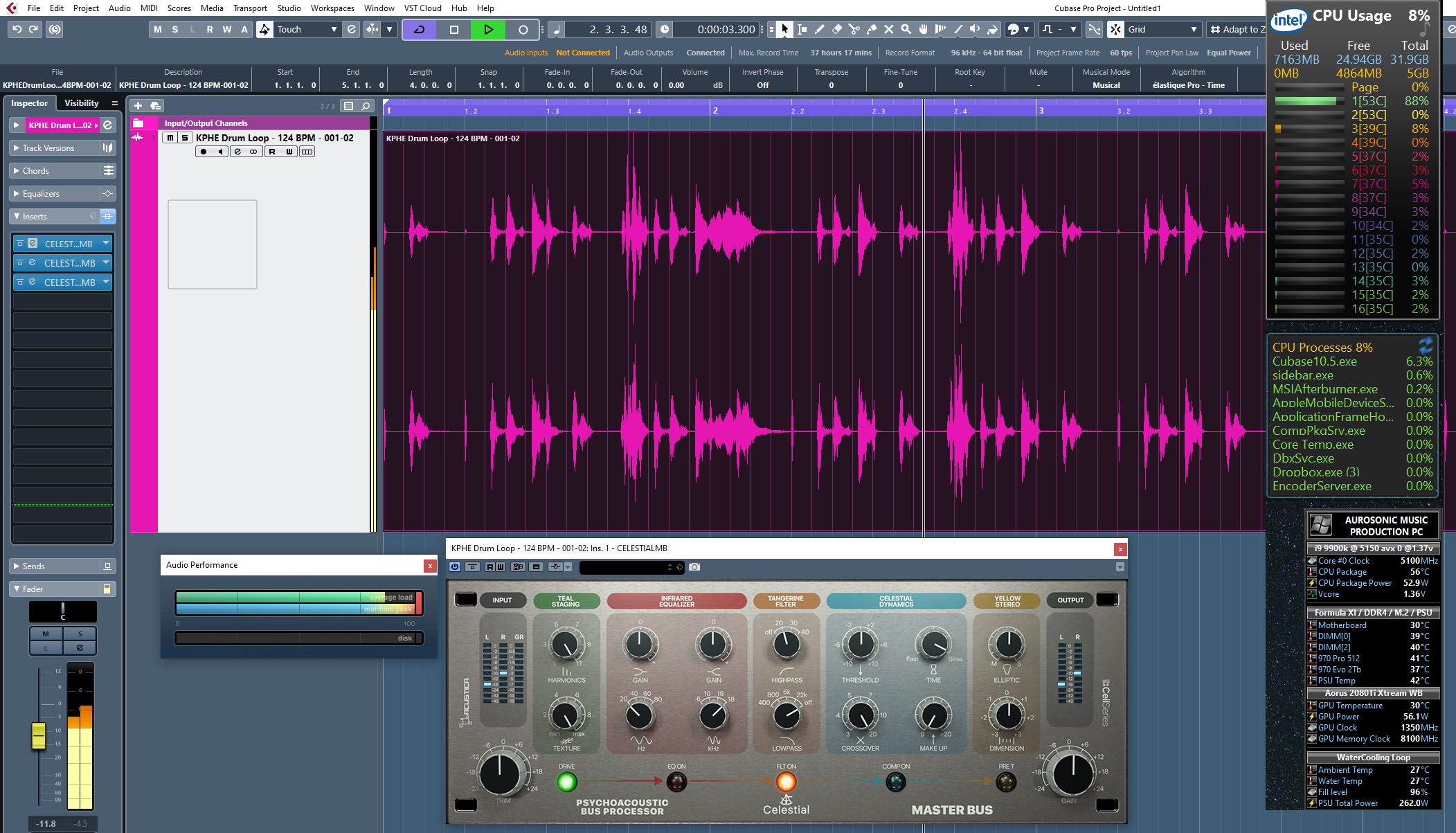Edit channel settings for KPHE Drum track in Inspector

click(x=108, y=125)
